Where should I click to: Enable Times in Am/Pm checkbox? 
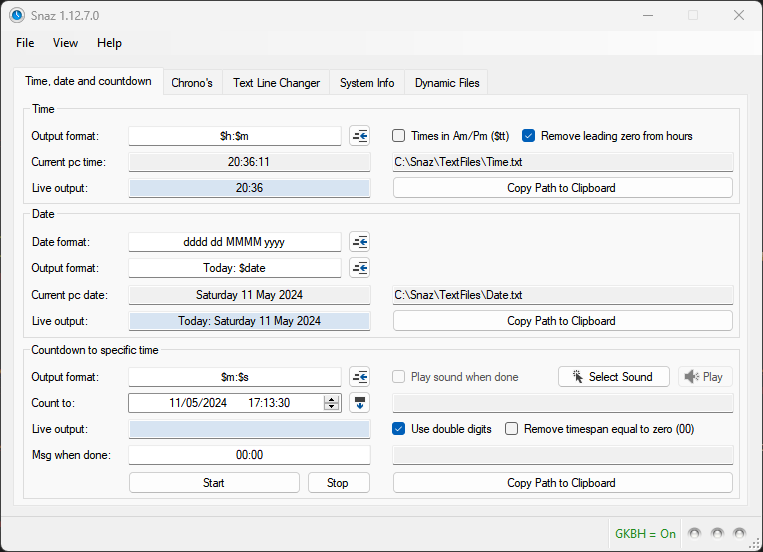(x=399, y=136)
